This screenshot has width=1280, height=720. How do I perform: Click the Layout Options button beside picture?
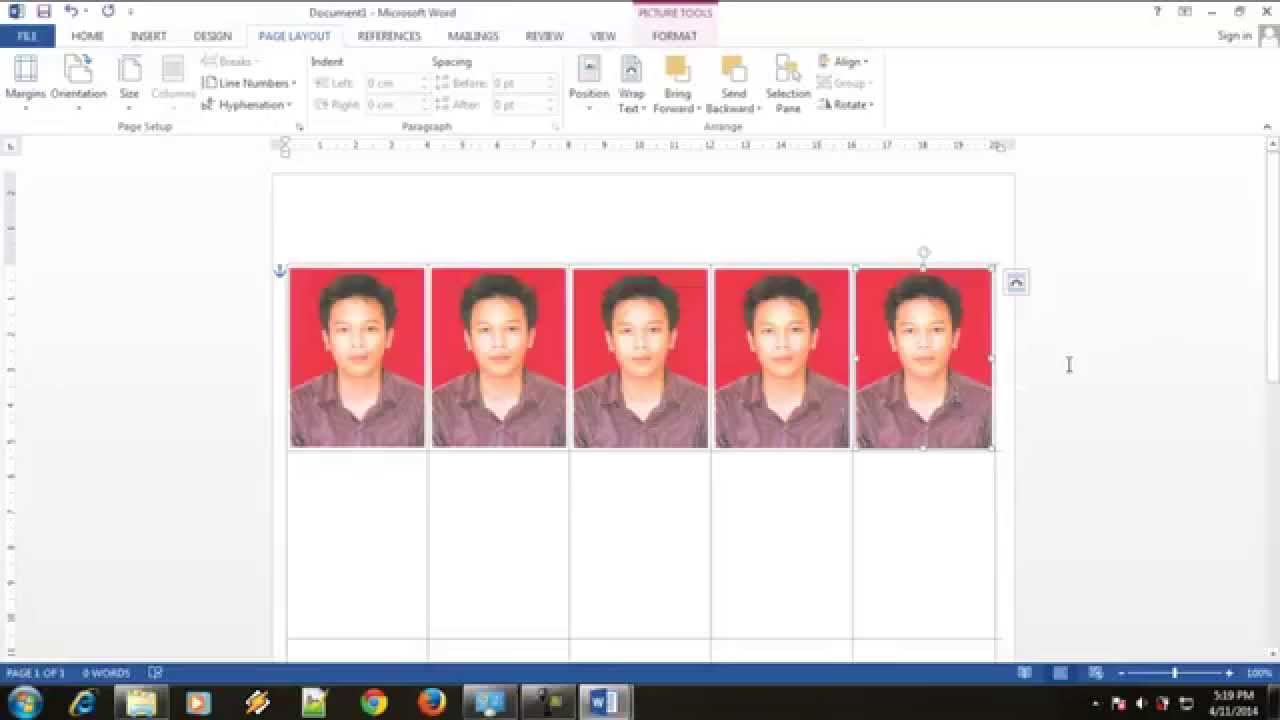click(1016, 283)
